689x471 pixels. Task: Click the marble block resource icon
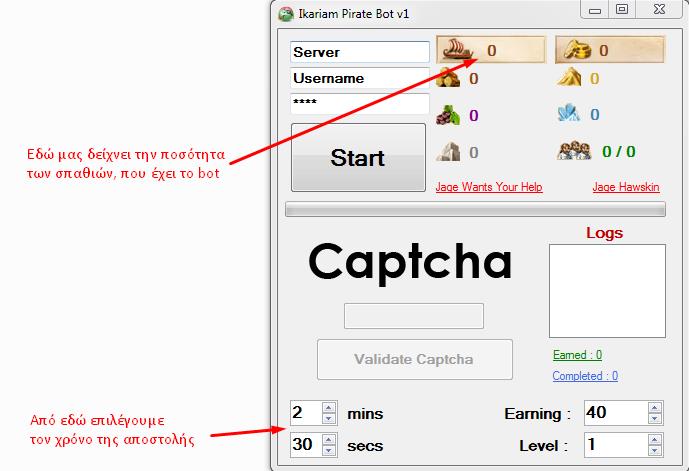(x=448, y=152)
